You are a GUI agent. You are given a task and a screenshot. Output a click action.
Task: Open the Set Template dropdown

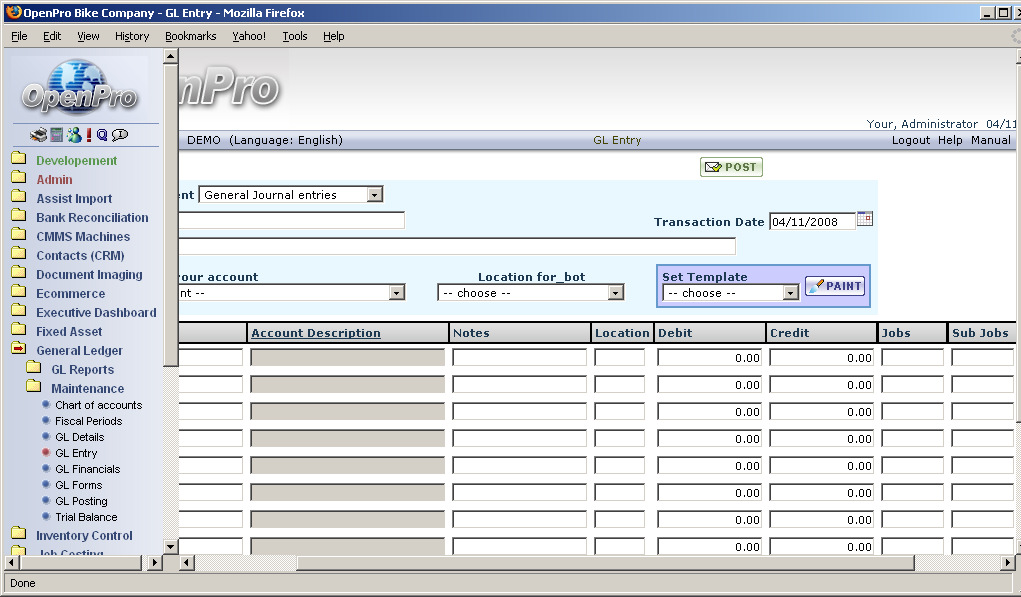[790, 293]
